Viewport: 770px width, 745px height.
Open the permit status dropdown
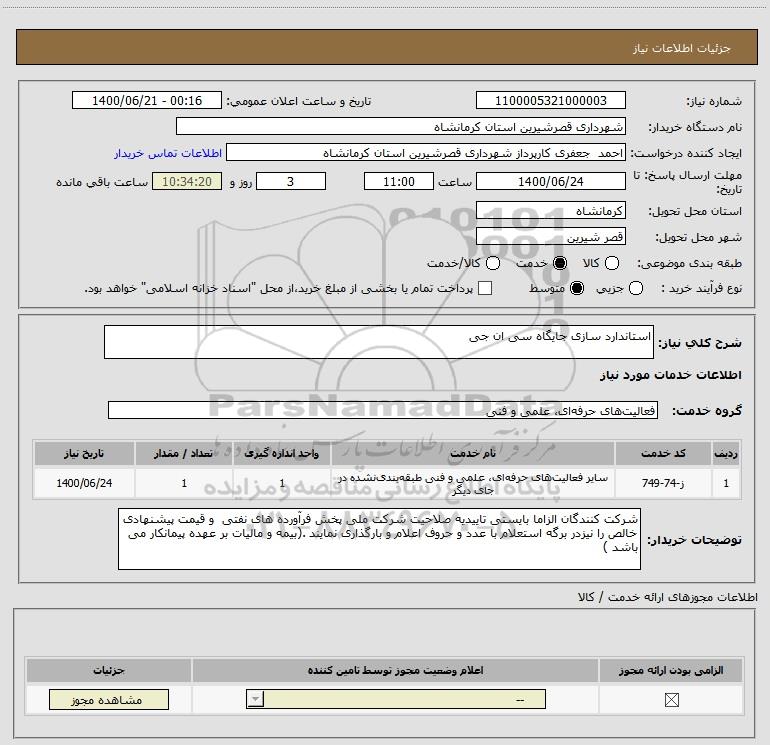click(396, 699)
